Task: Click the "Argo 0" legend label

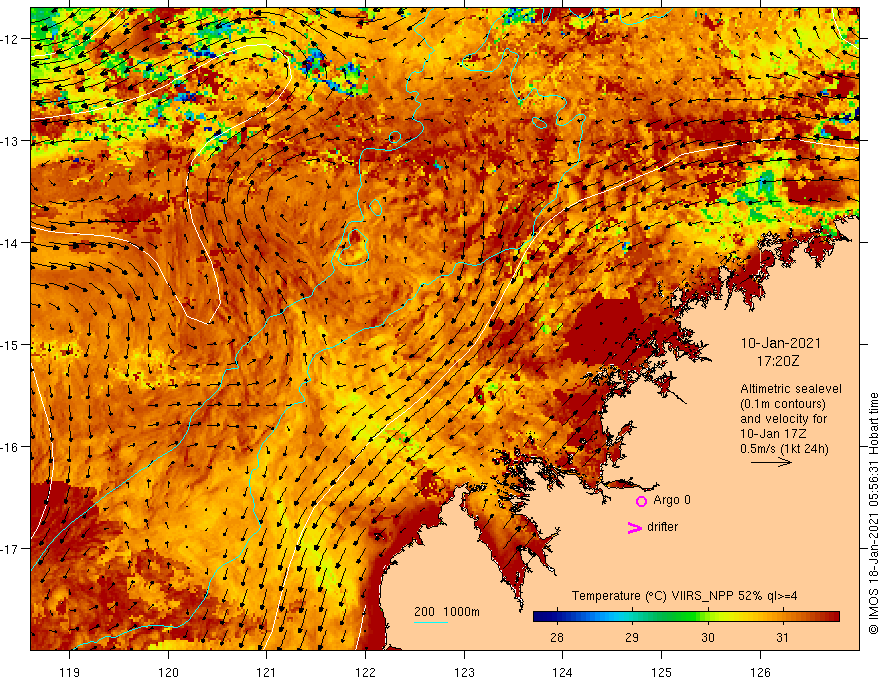Action: [x=672, y=500]
